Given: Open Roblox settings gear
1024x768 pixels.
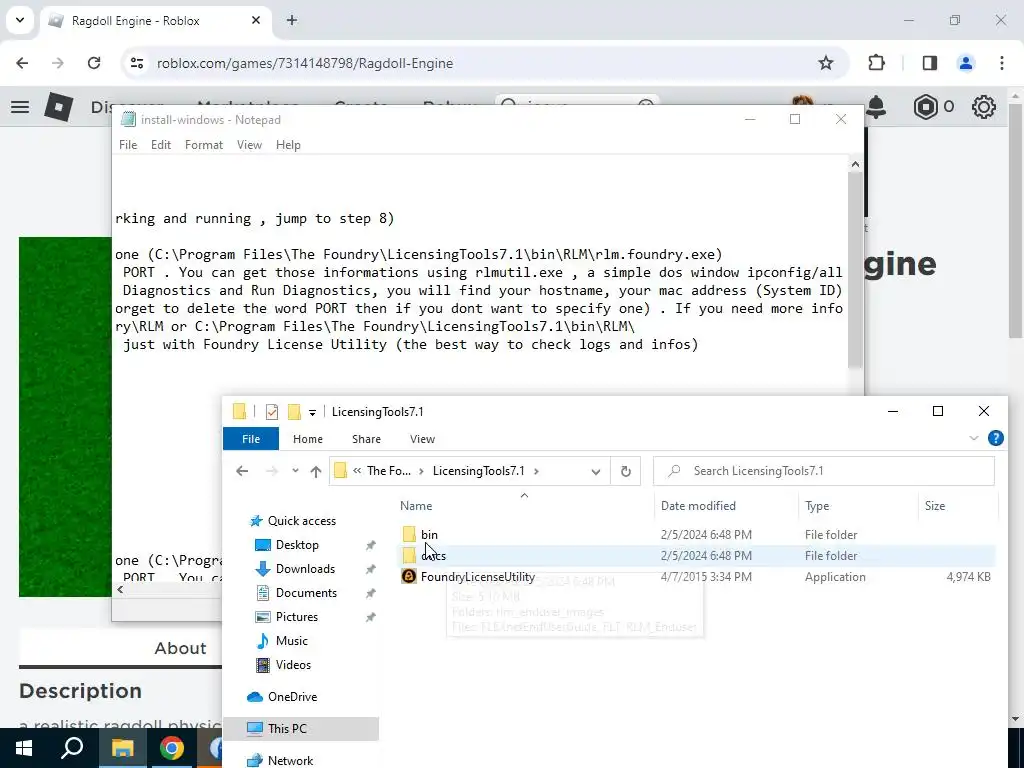Looking at the screenshot, I should pos(984,106).
